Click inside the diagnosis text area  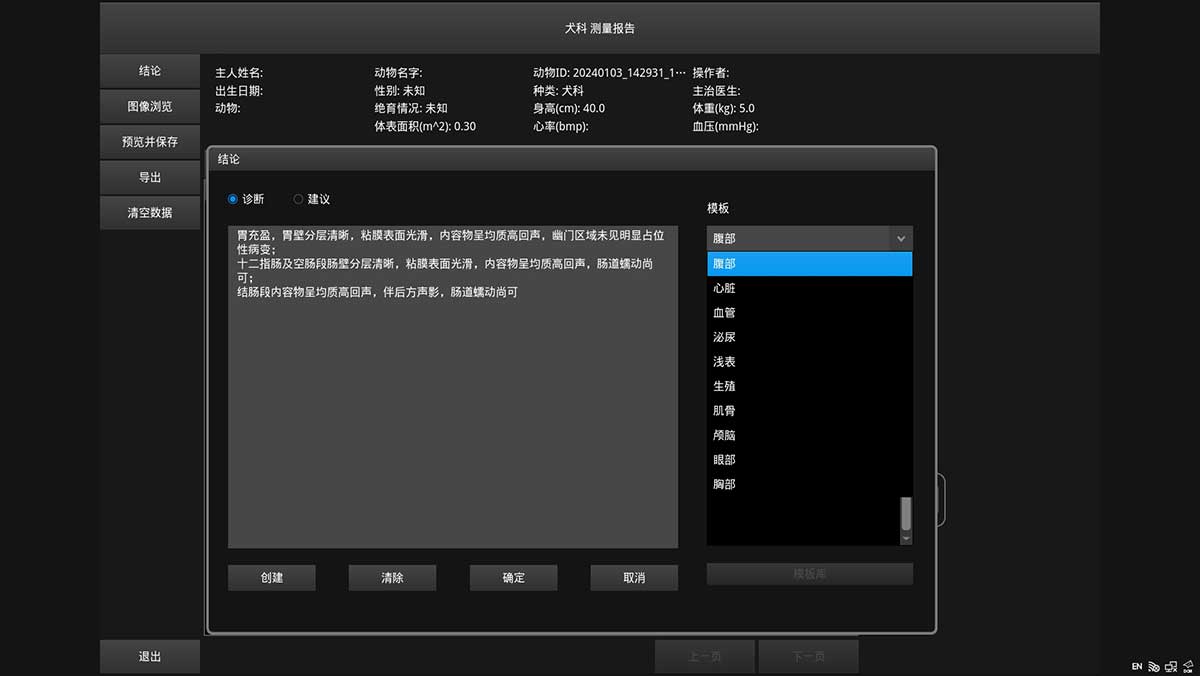pos(452,420)
